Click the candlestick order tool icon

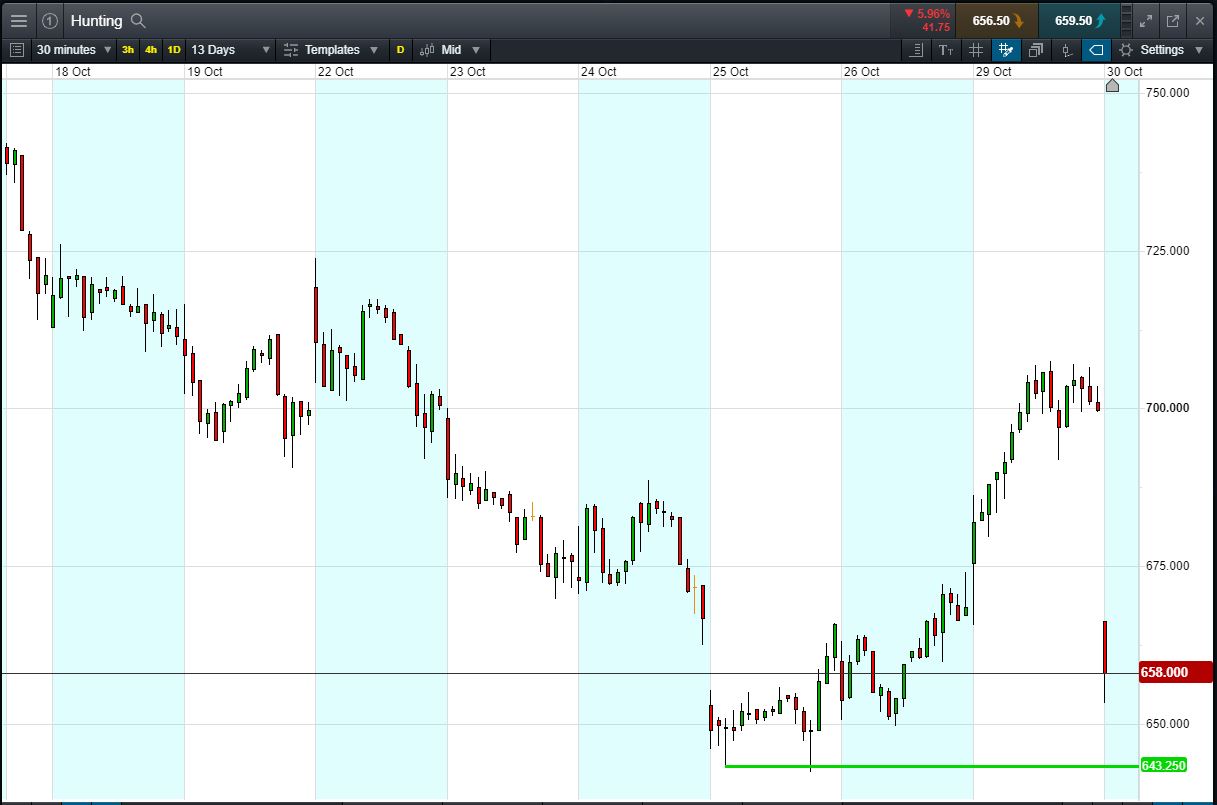click(x=1067, y=50)
